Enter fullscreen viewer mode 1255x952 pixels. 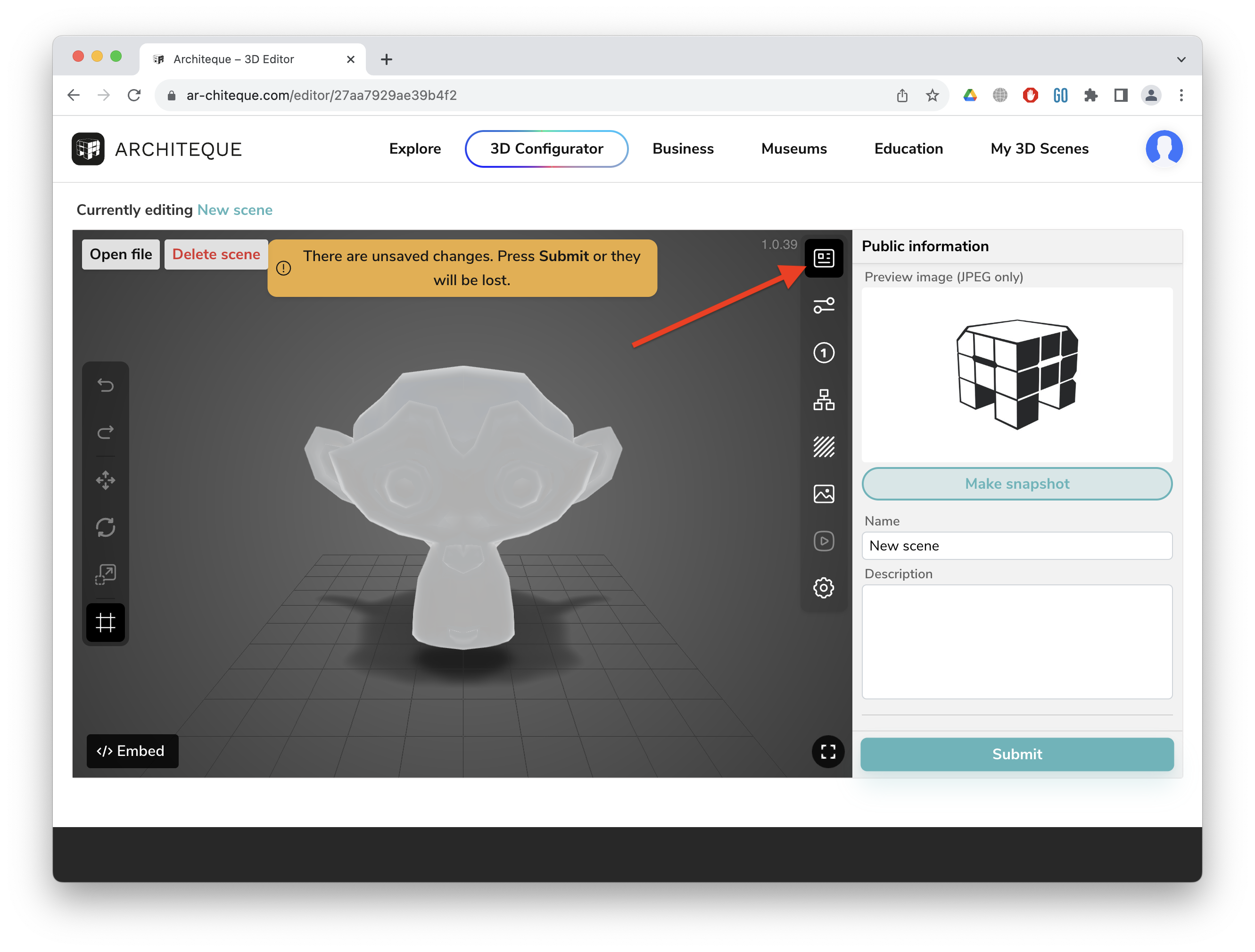point(828,752)
